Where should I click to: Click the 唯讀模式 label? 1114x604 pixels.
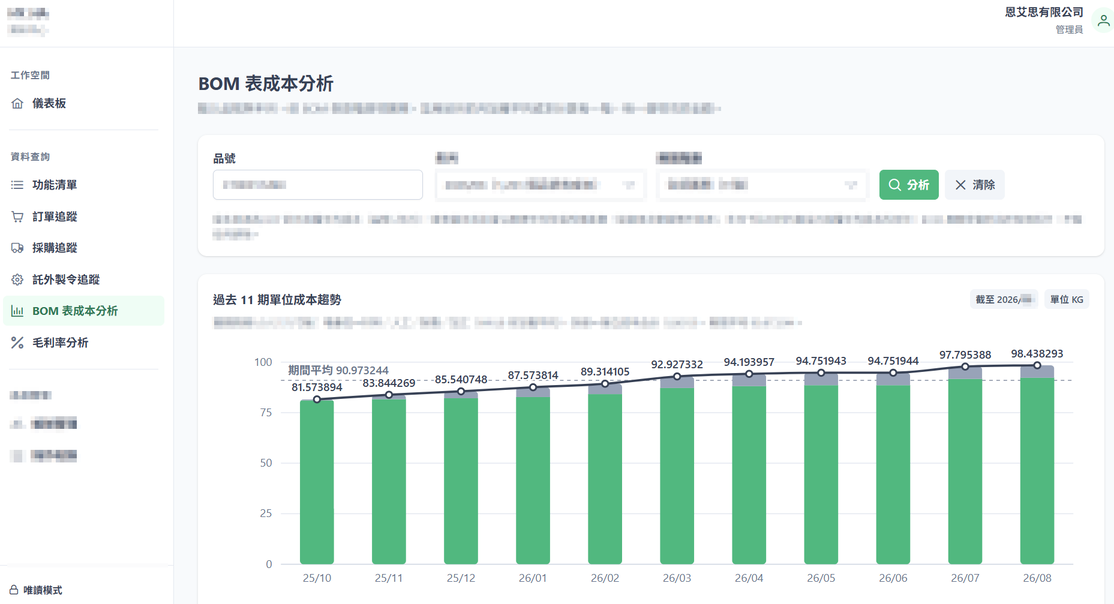[43, 590]
